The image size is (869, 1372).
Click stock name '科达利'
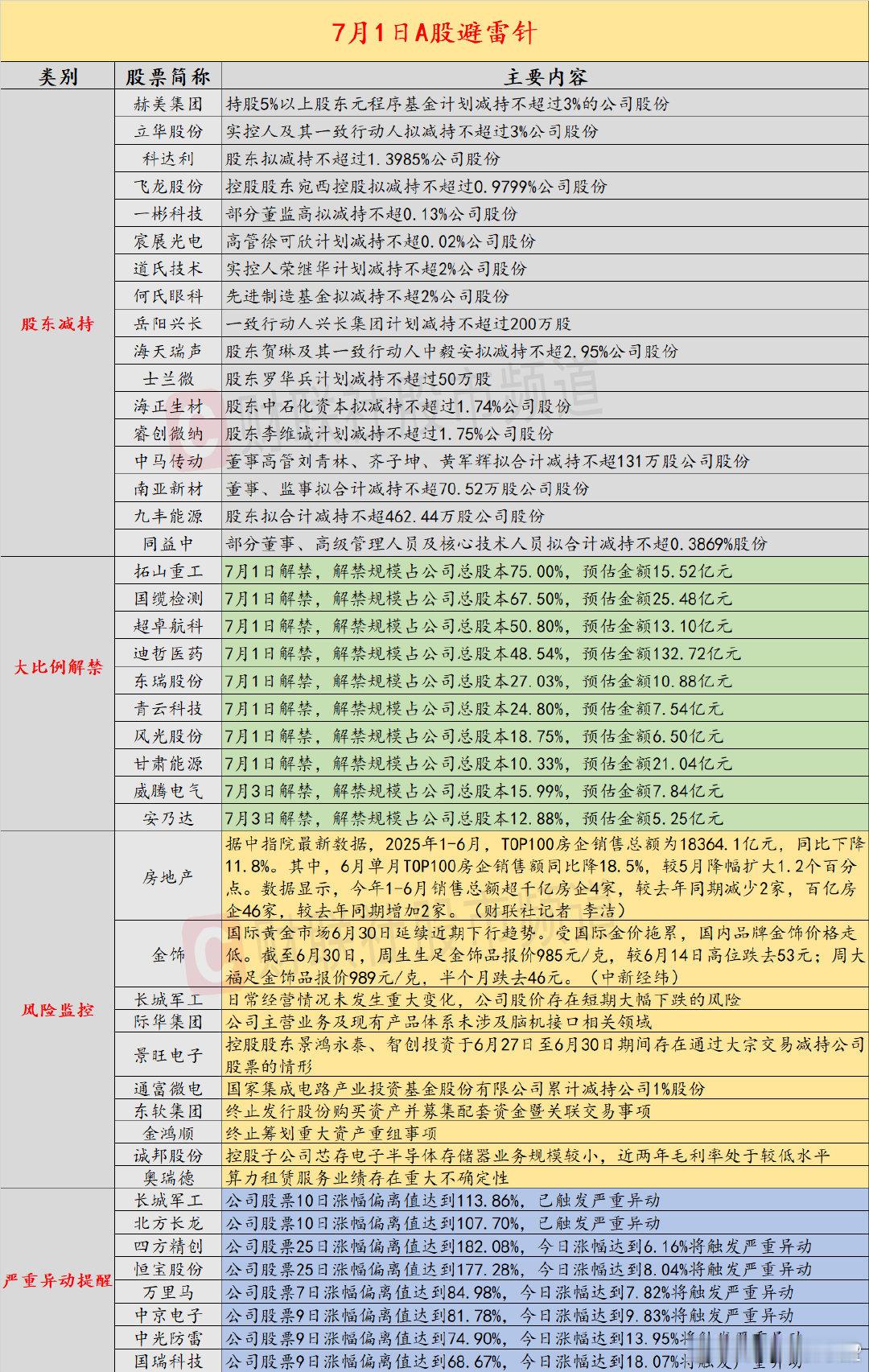[x=168, y=159]
